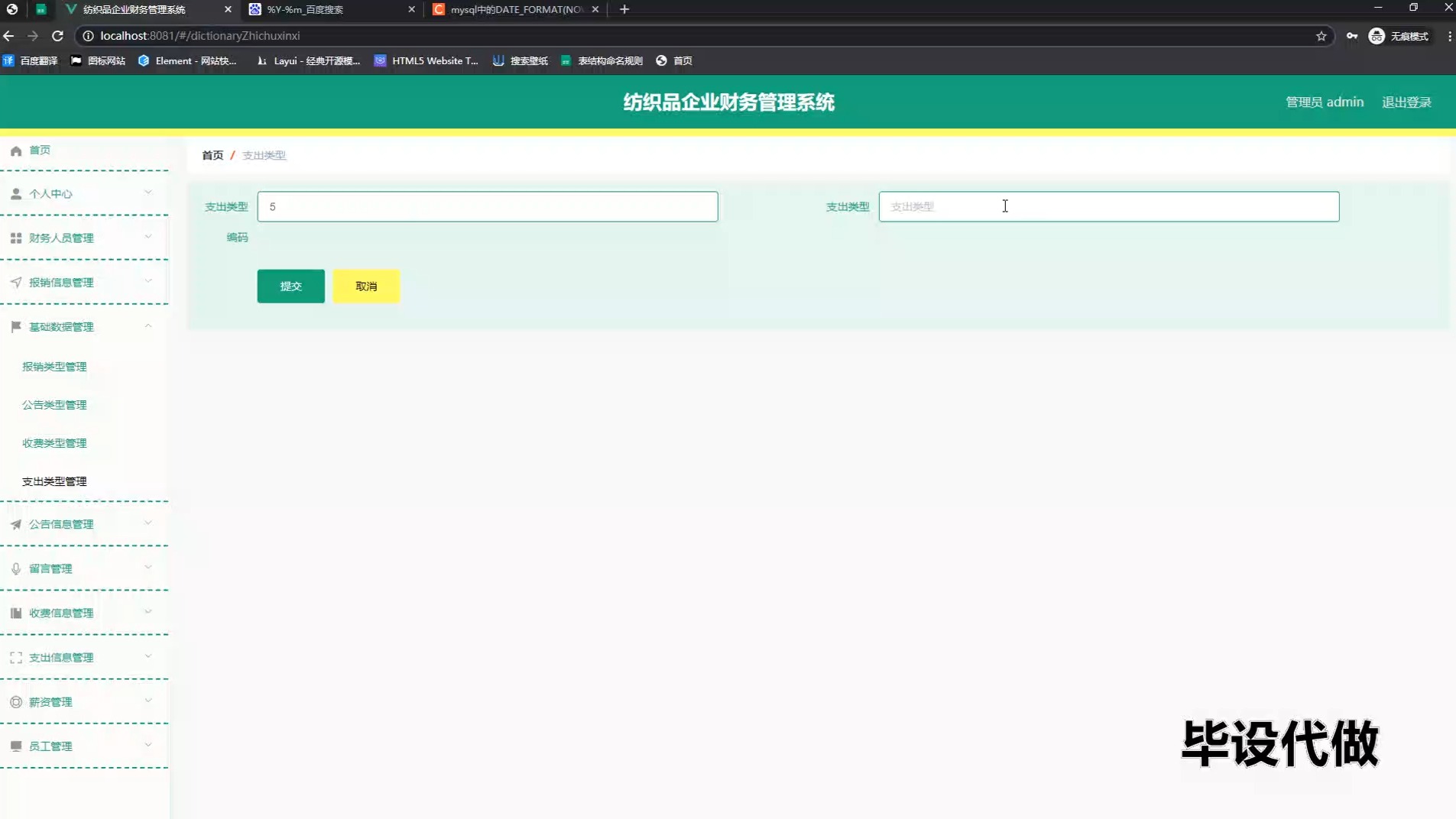Image resolution: width=1456 pixels, height=819 pixels.
Task: Click the monitor icon for 员工管理
Action: click(x=16, y=746)
